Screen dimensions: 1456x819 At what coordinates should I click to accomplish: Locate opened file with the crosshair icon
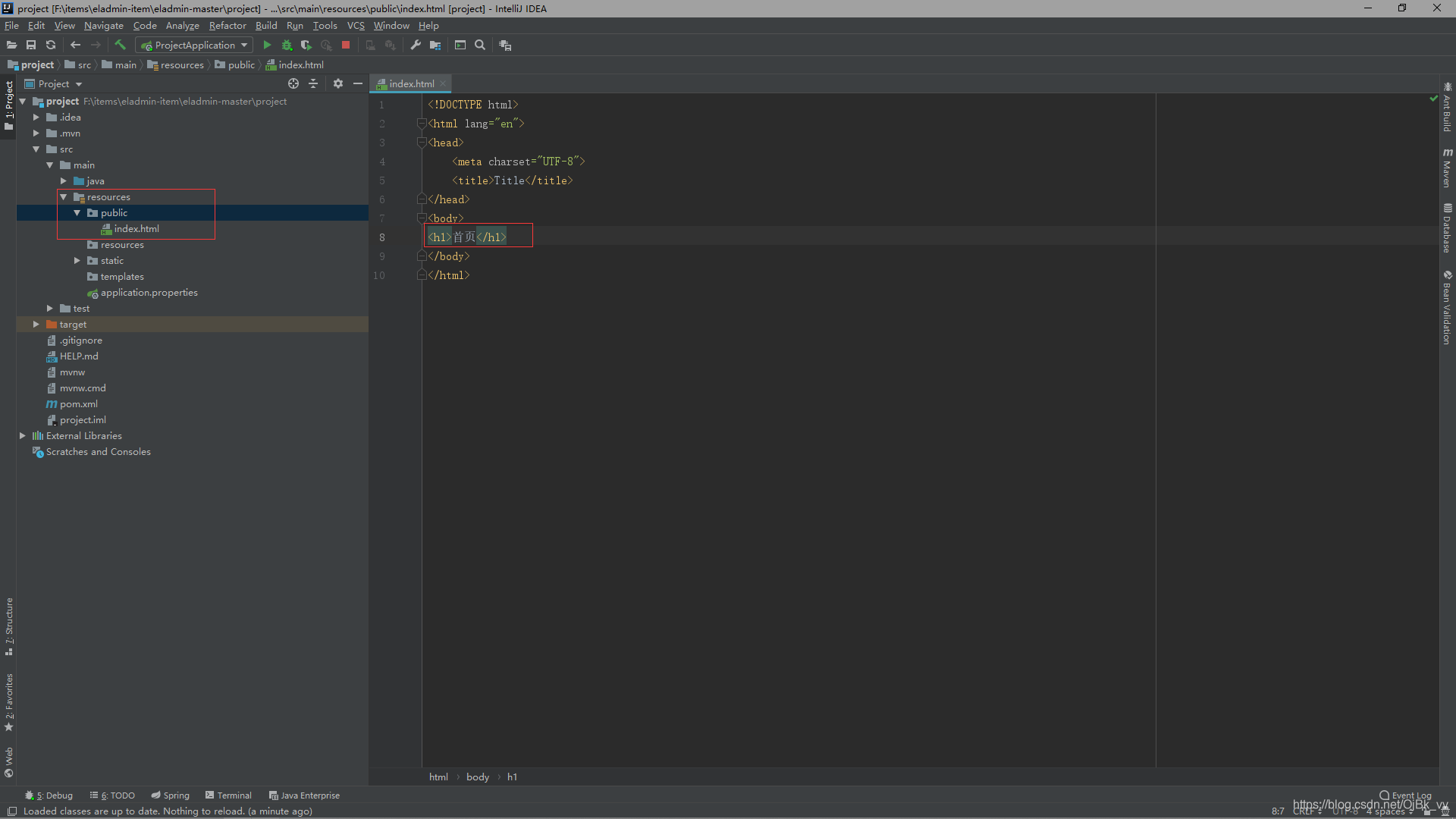(x=293, y=84)
